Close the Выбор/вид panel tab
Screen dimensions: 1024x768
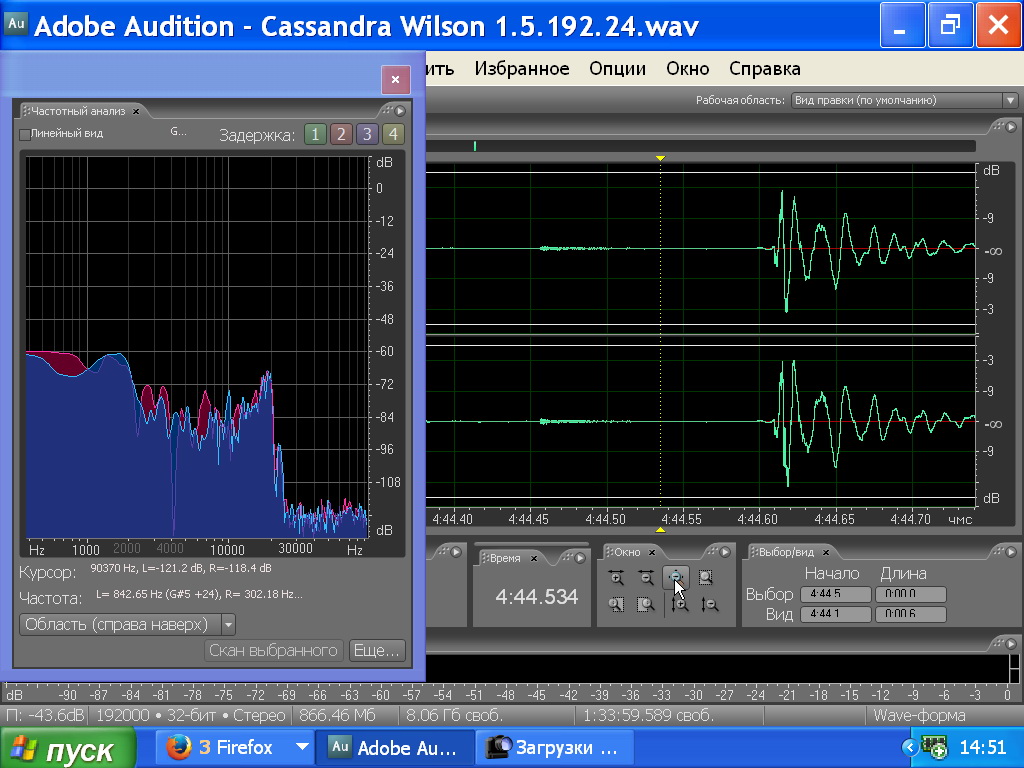[x=825, y=552]
